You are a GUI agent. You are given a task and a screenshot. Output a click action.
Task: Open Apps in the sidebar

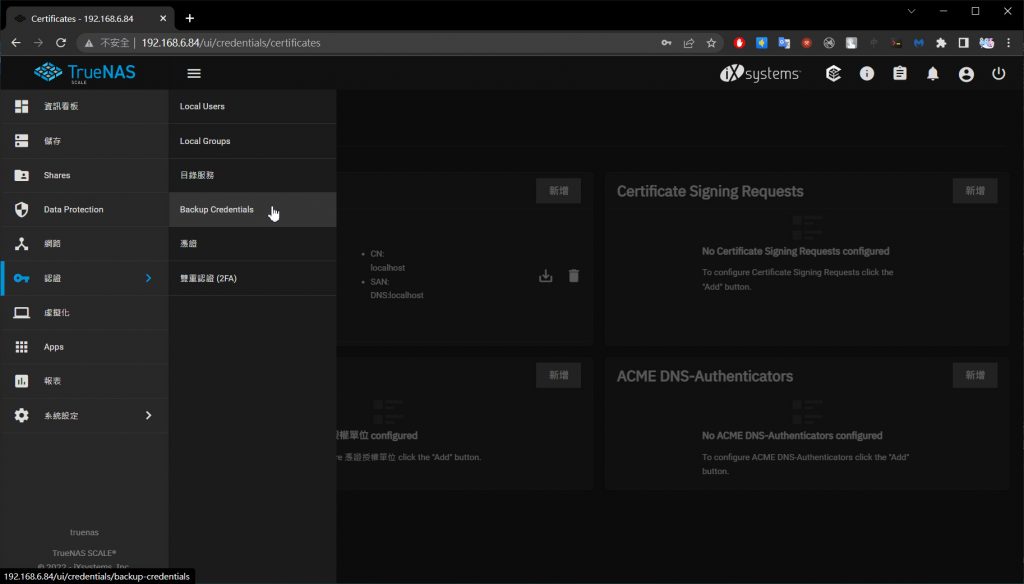click(x=53, y=347)
